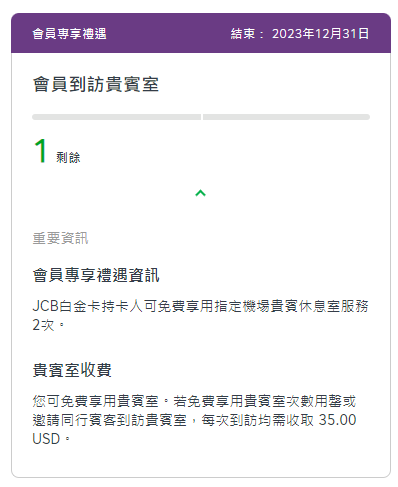Select the 貴賓室收費 heading

point(72,370)
